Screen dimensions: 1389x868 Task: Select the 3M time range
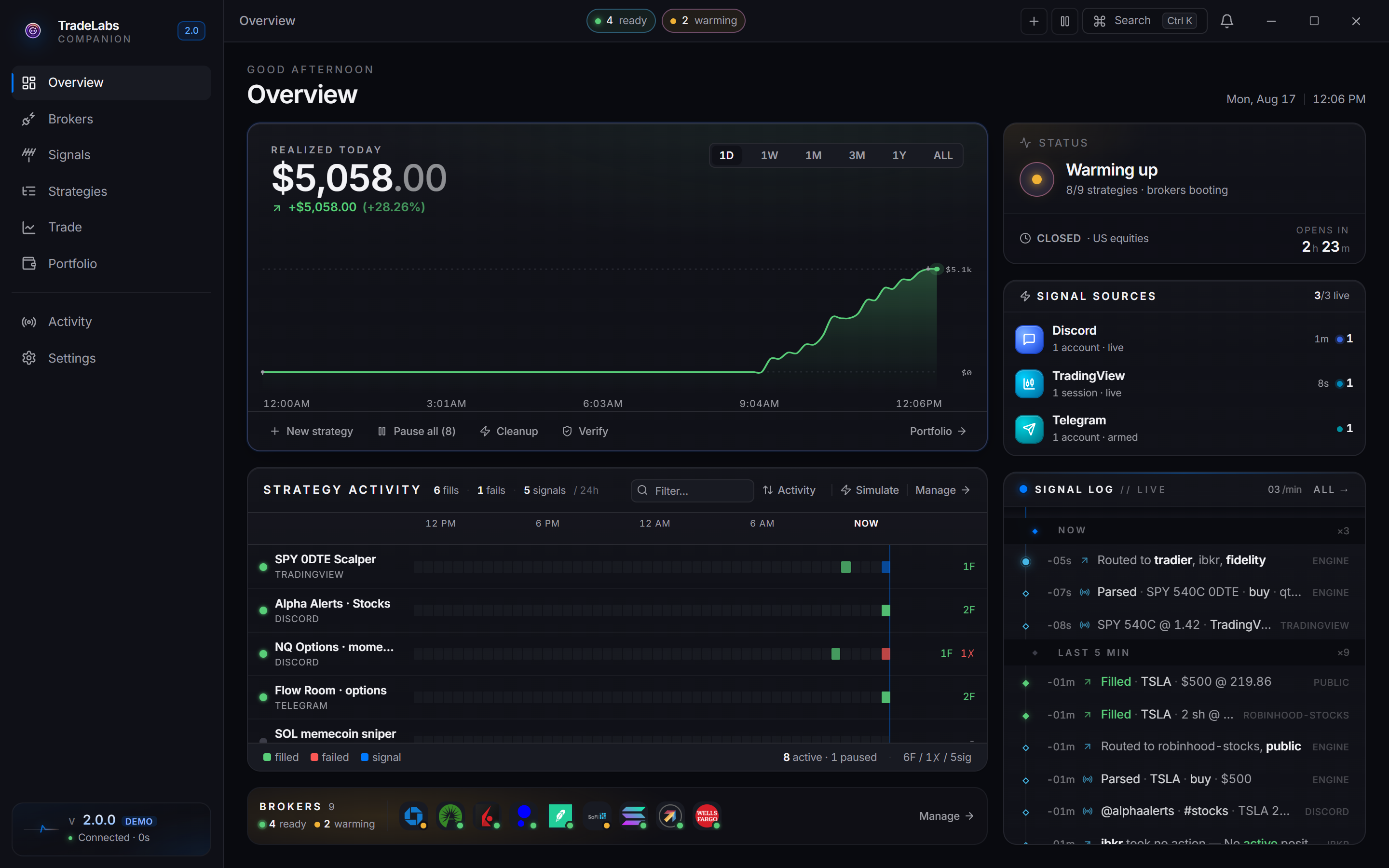point(857,156)
